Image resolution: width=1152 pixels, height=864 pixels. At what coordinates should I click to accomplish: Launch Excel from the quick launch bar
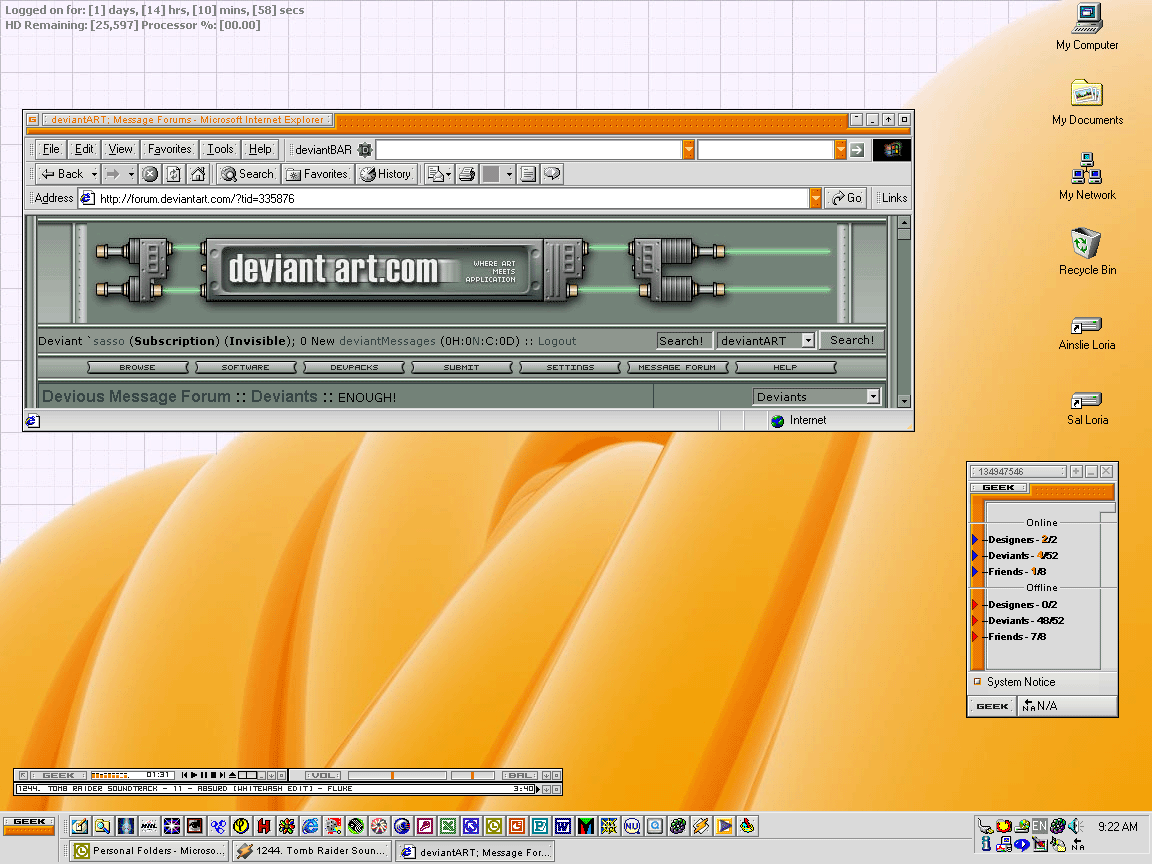(x=448, y=826)
